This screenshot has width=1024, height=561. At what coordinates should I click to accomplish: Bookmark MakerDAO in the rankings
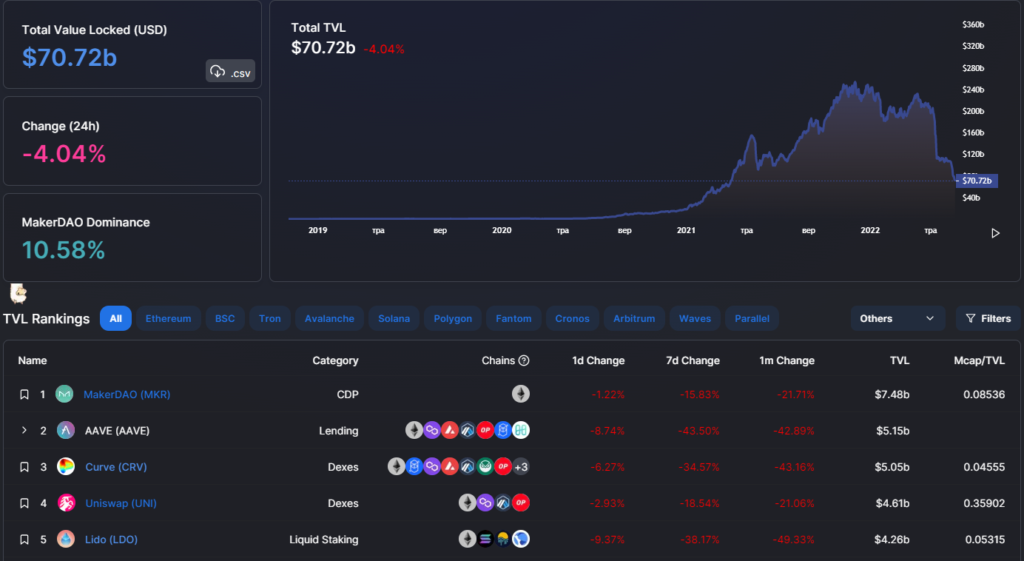[24, 395]
